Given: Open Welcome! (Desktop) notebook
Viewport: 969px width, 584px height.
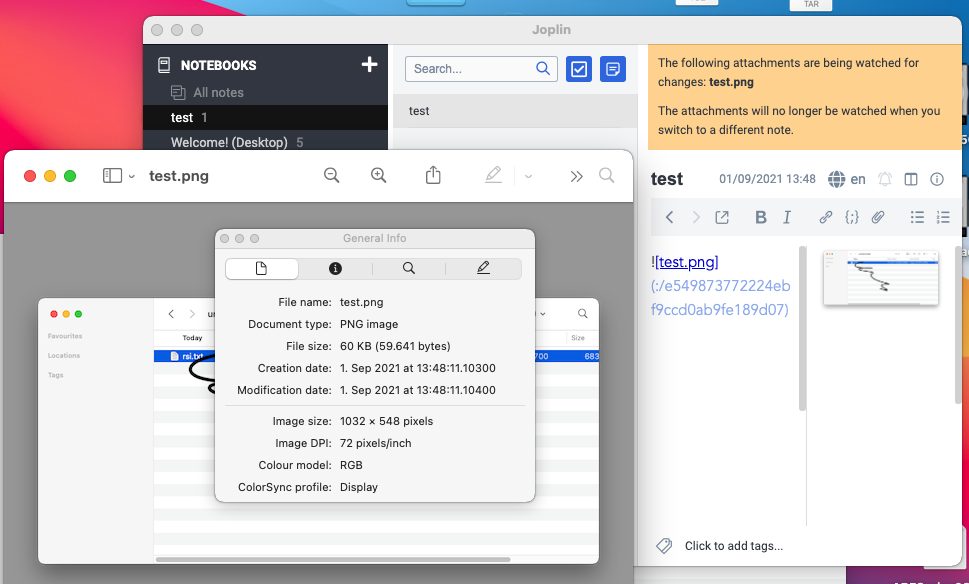Looking at the screenshot, I should 266,142.
